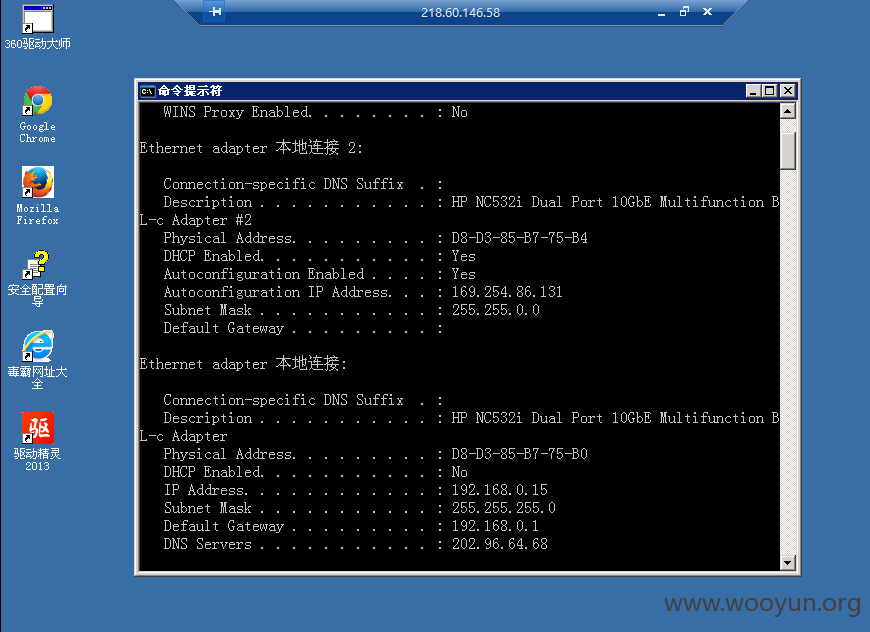Click the pin icon on the remote connection bar

[x=215, y=12]
